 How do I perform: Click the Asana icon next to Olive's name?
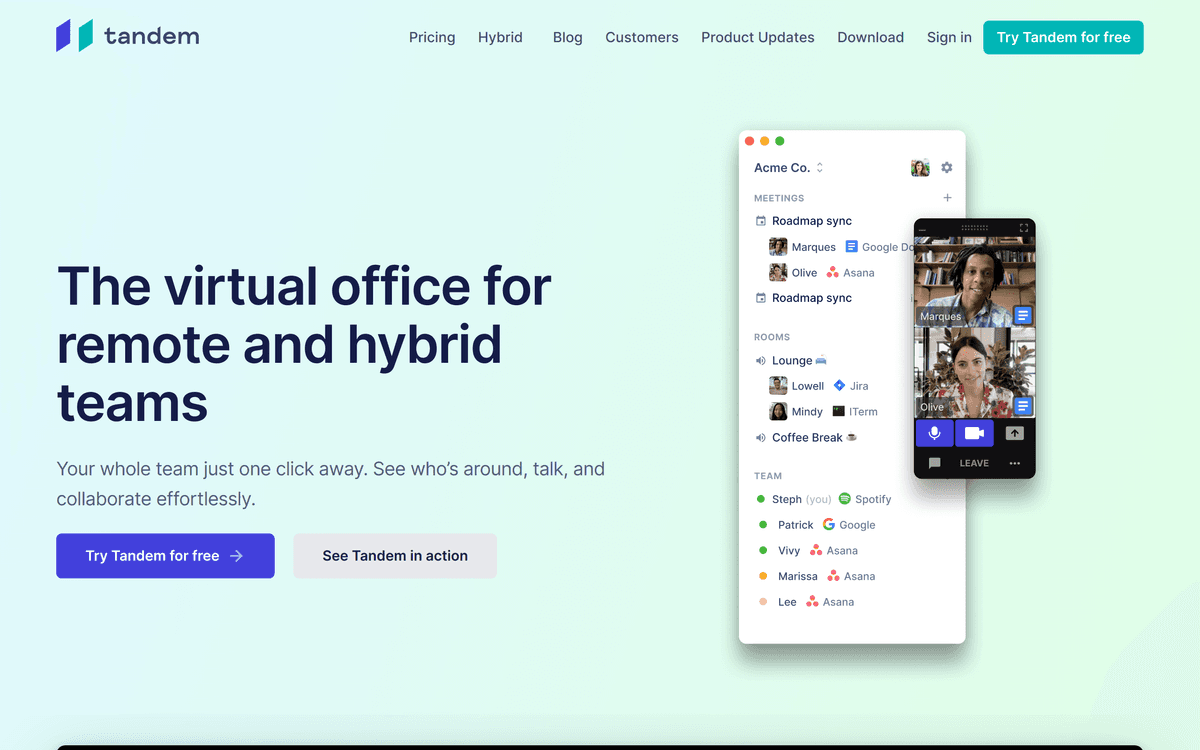pyautogui.click(x=832, y=273)
